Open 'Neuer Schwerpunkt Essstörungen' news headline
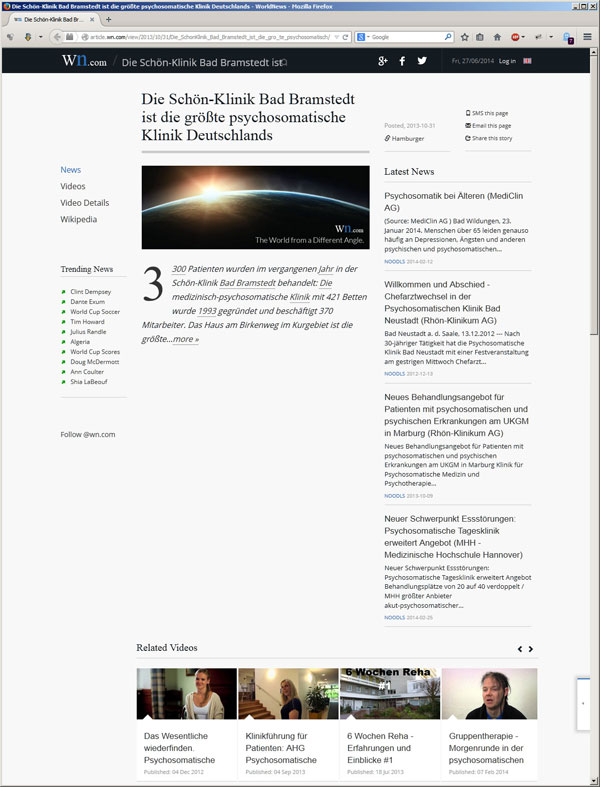This screenshot has width=600, height=787. (x=453, y=537)
